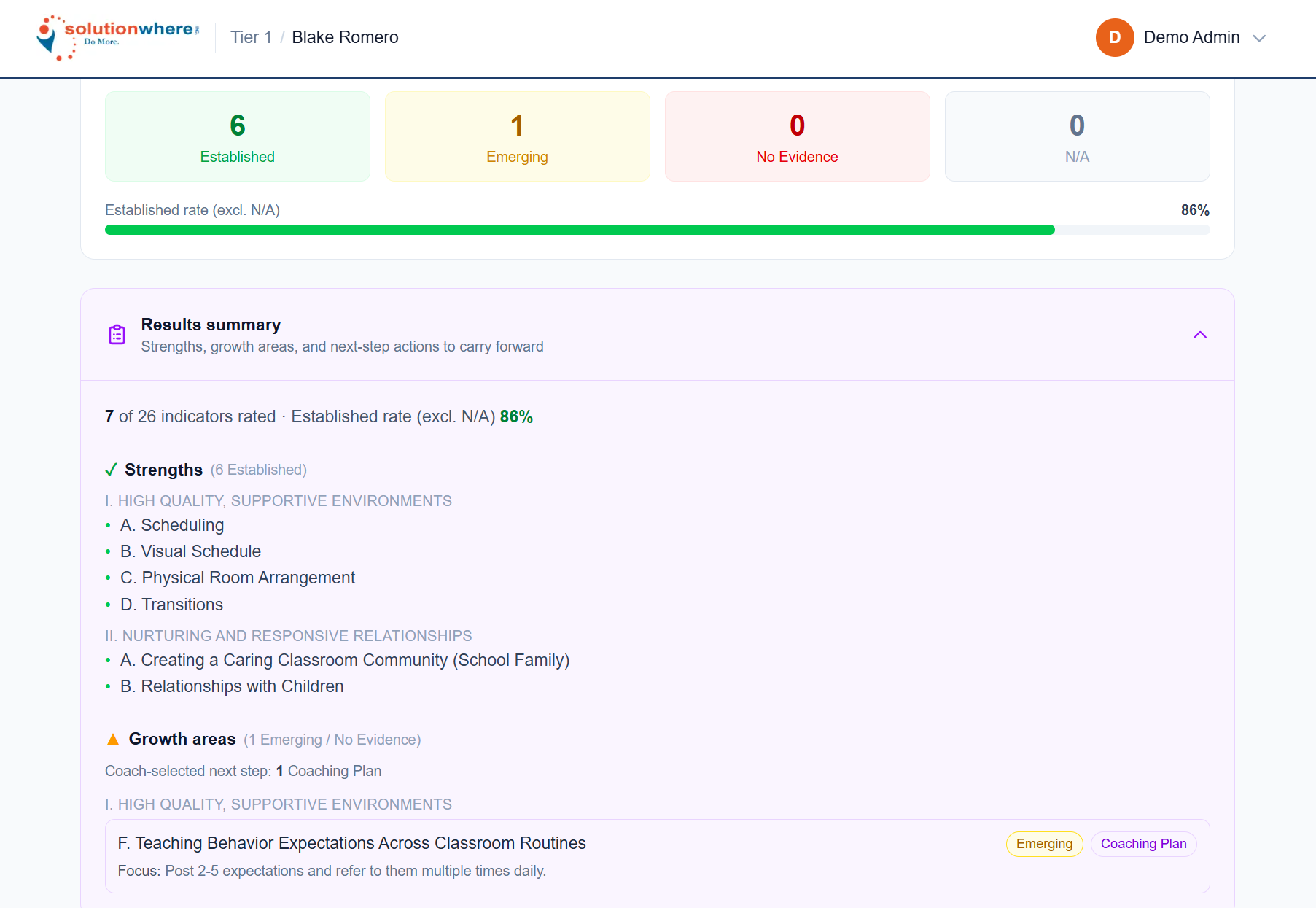Click the 86% value beside the progress bar
Viewport: 1316px width, 908px height.
coord(1195,210)
